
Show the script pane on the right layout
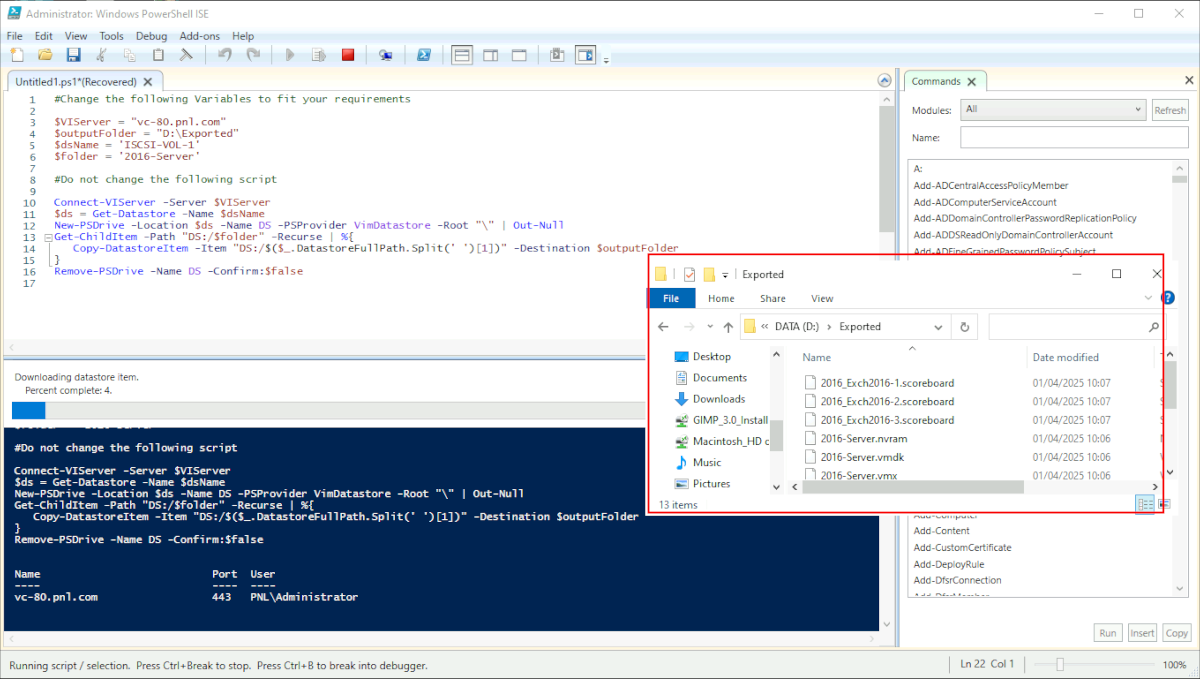(490, 55)
